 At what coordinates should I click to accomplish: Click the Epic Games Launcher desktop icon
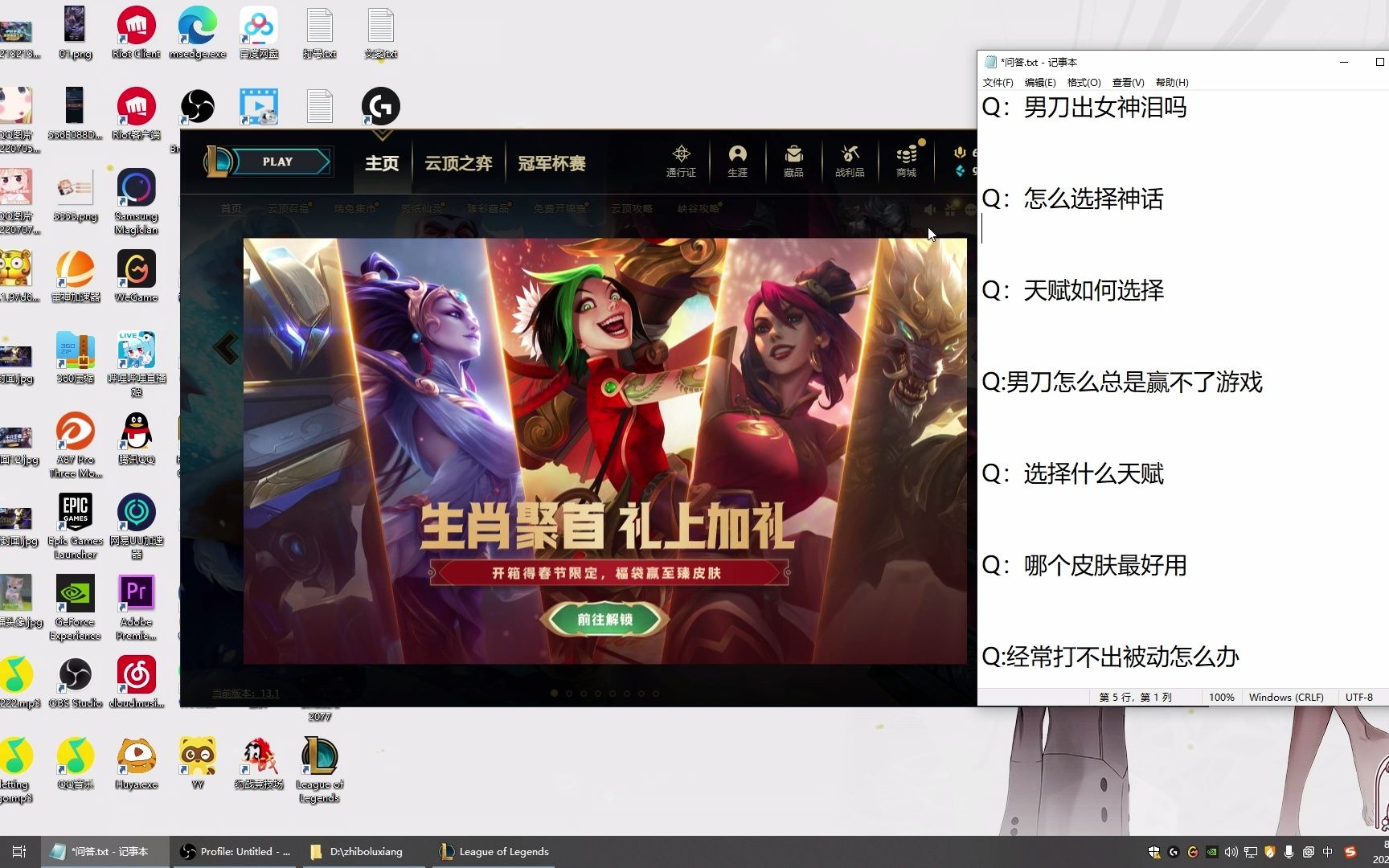click(x=76, y=526)
